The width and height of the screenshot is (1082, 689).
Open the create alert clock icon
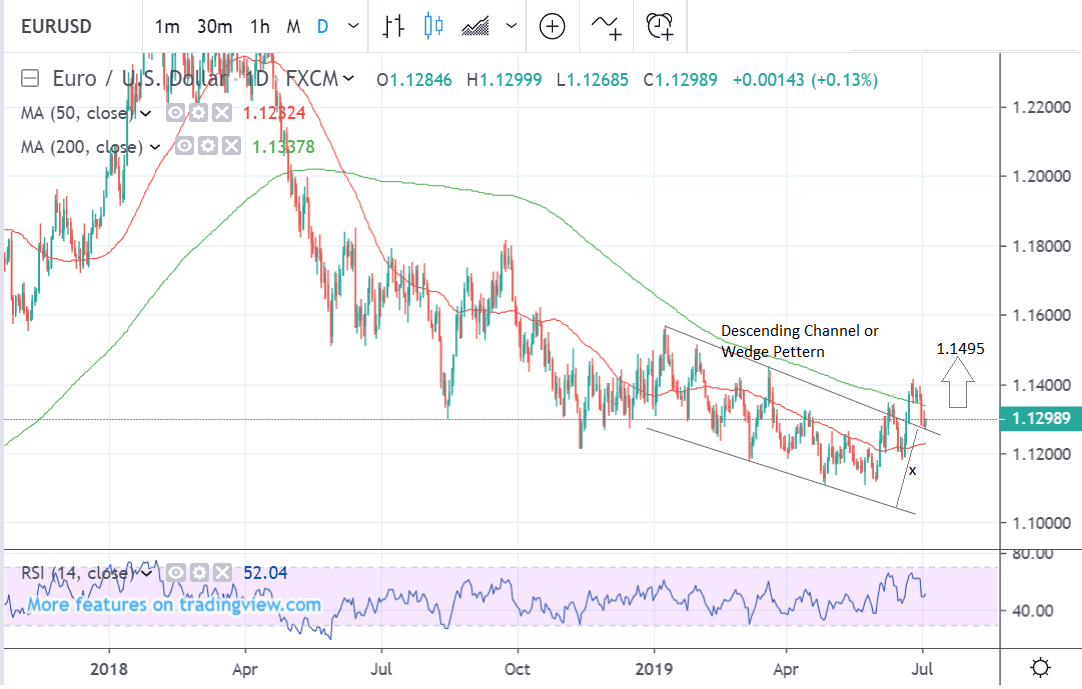click(660, 26)
